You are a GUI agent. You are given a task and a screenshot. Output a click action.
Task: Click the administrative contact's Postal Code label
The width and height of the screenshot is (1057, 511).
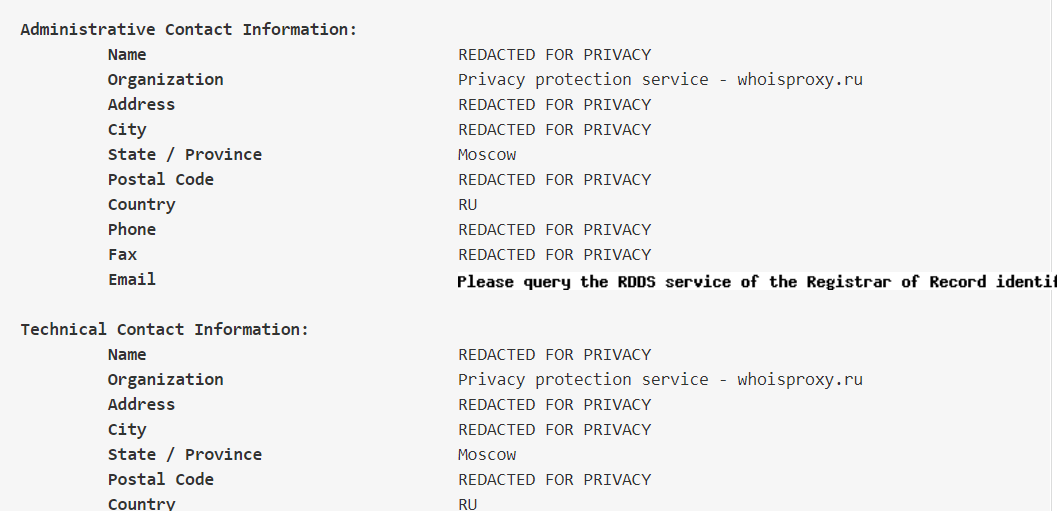[160, 180]
